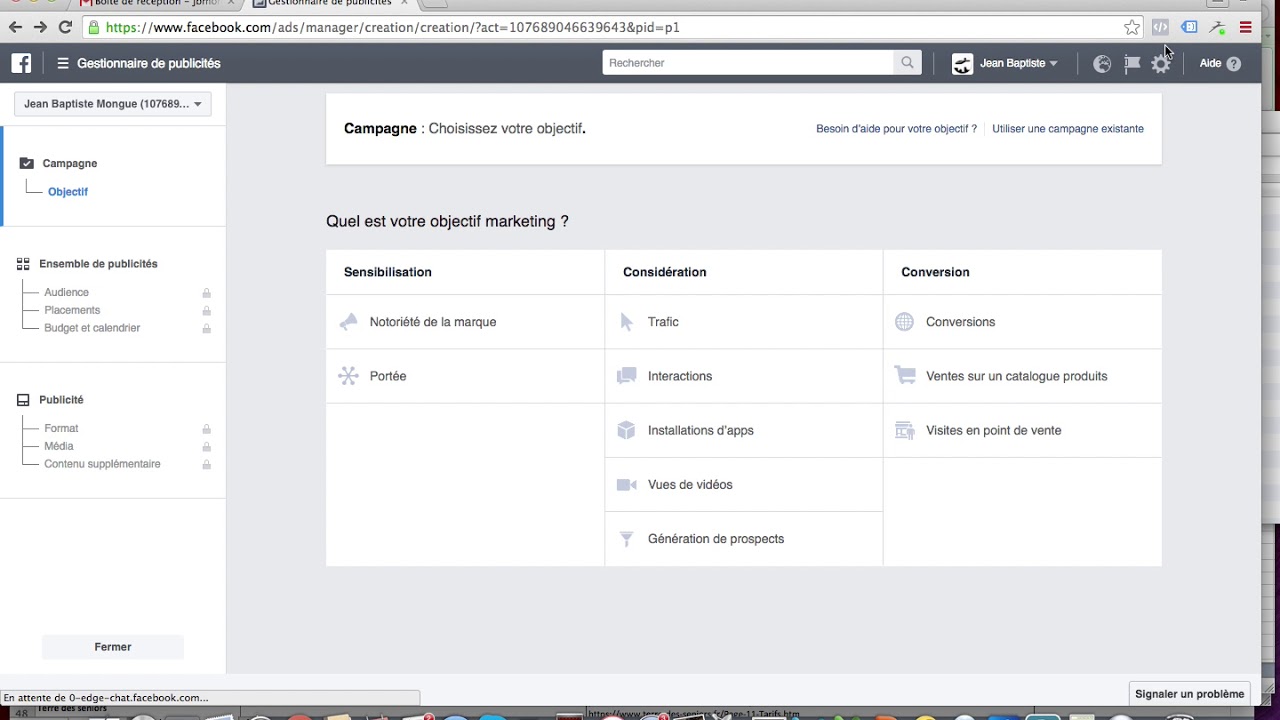The height and width of the screenshot is (720, 1280).
Task: Click the browser address bar URL
Action: (x=392, y=27)
